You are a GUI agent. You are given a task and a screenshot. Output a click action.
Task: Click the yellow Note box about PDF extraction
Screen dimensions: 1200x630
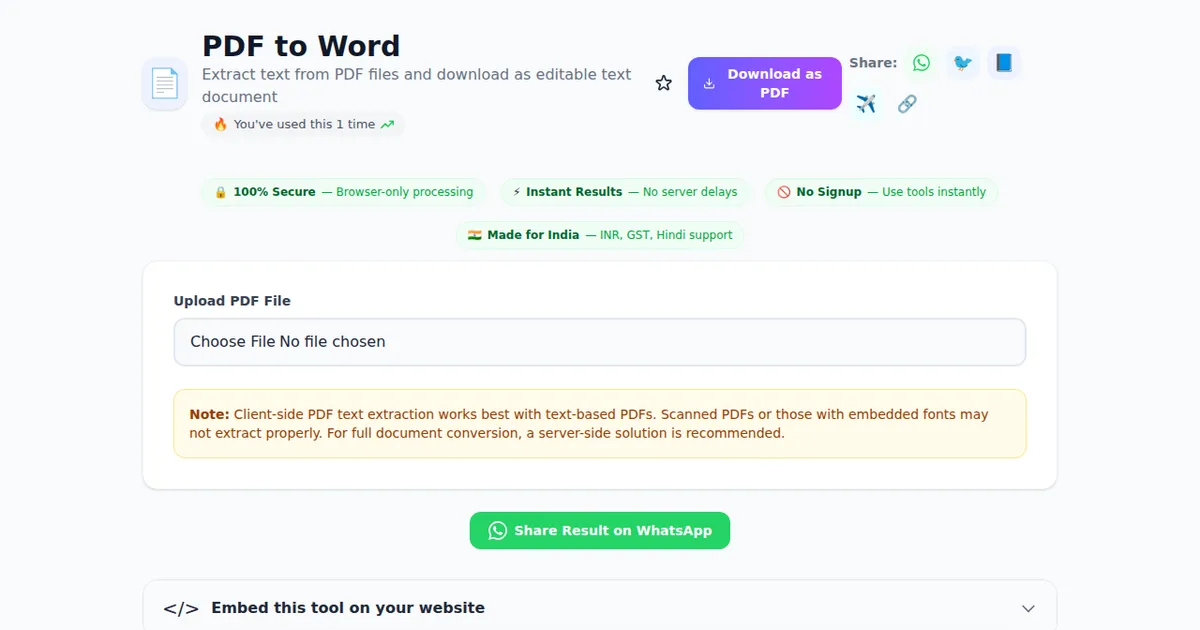[600, 424]
